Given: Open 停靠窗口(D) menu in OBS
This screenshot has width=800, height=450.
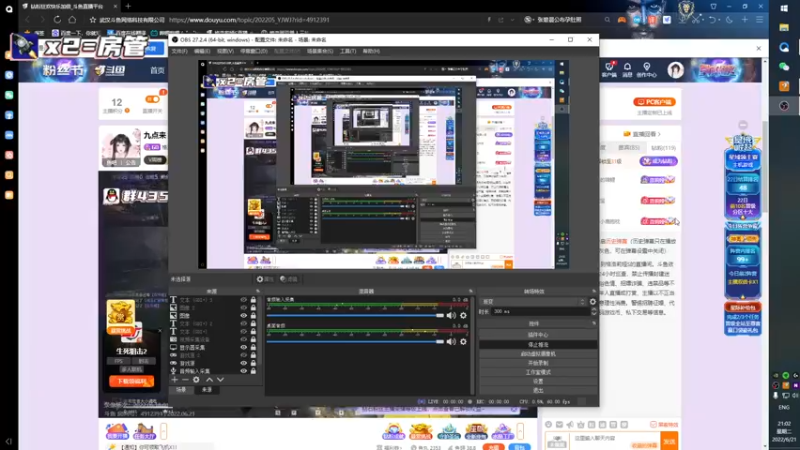Looking at the screenshot, I should [x=254, y=51].
